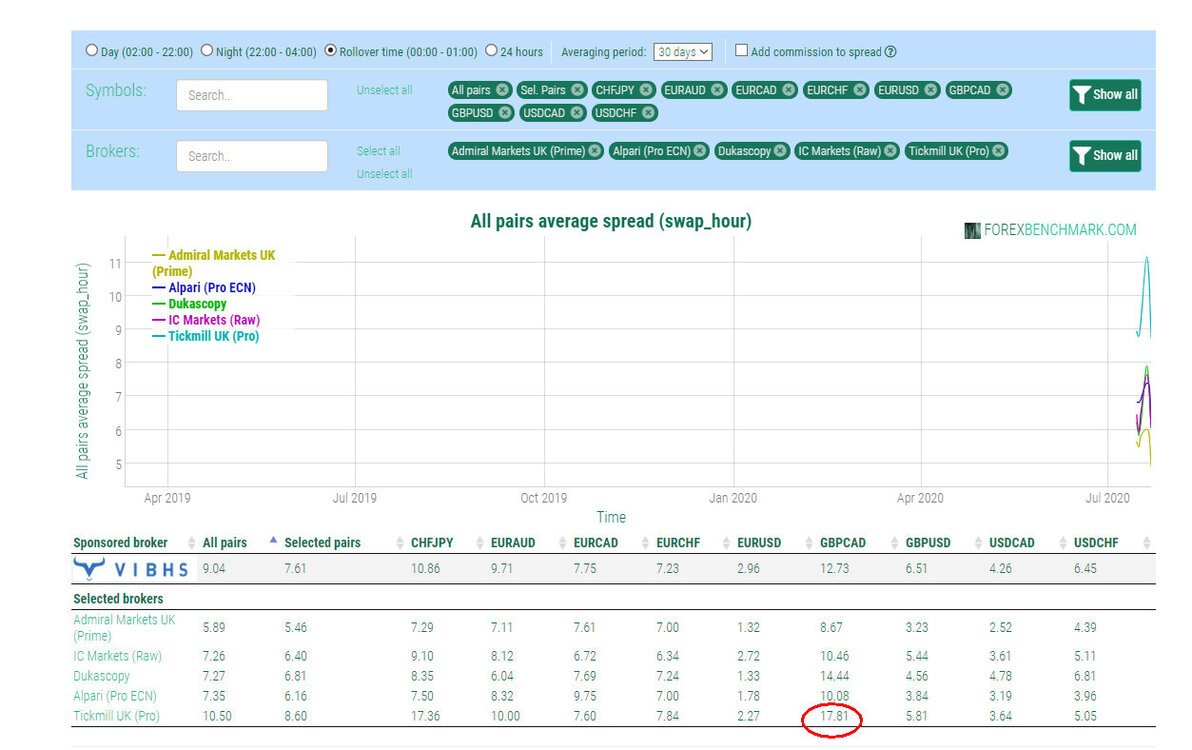The image size is (1192, 750).
Task: Select the Day (02:00 - 22:00) radio option
Action: [92, 50]
